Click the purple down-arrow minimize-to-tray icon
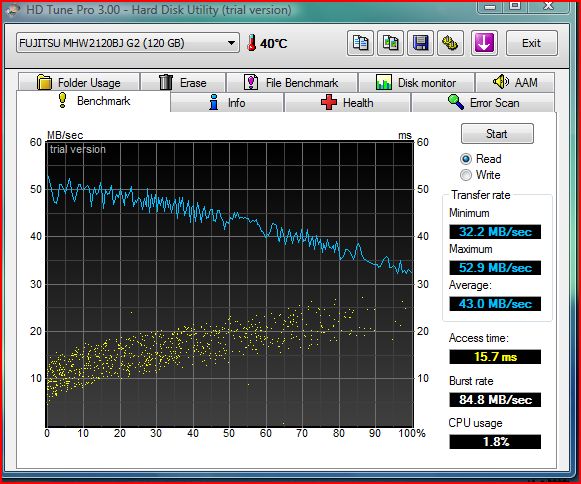581x484 pixels. point(484,43)
